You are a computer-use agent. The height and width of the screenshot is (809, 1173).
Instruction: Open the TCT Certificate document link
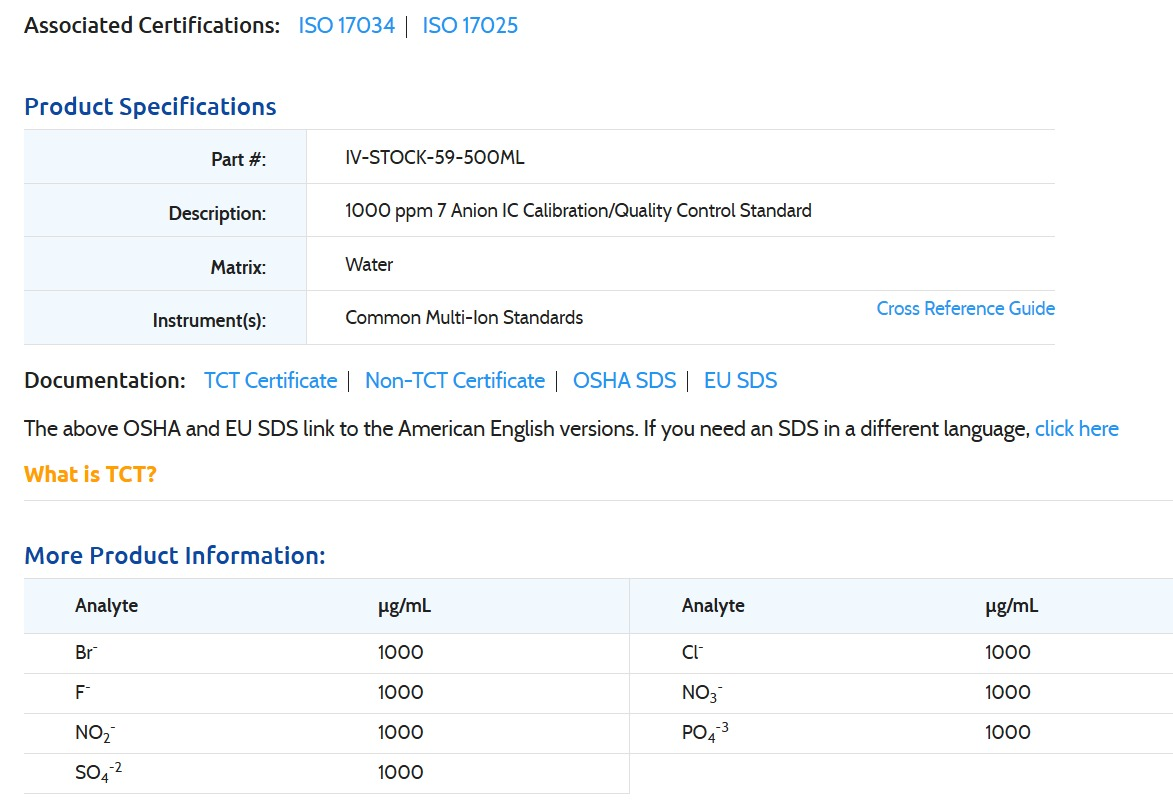click(270, 381)
